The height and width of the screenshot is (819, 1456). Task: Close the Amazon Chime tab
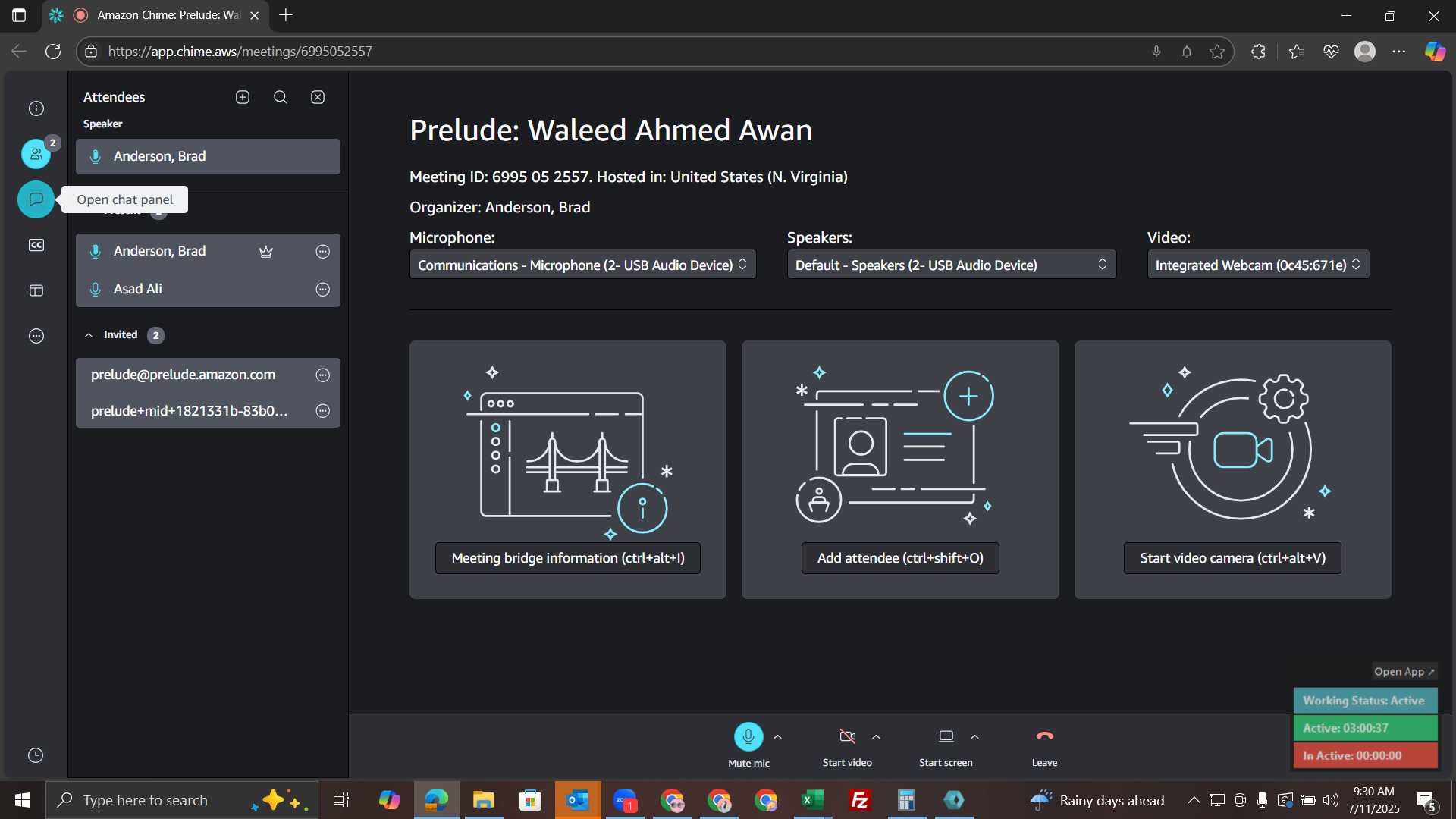click(255, 15)
